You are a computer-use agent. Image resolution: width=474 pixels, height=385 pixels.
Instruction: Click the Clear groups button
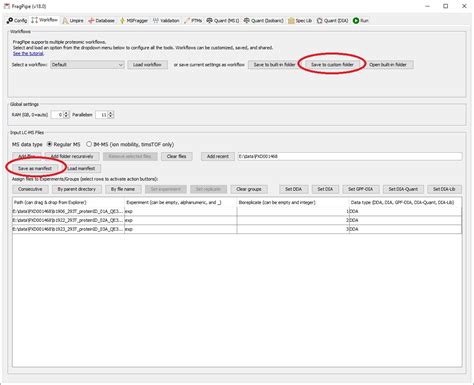click(x=249, y=189)
